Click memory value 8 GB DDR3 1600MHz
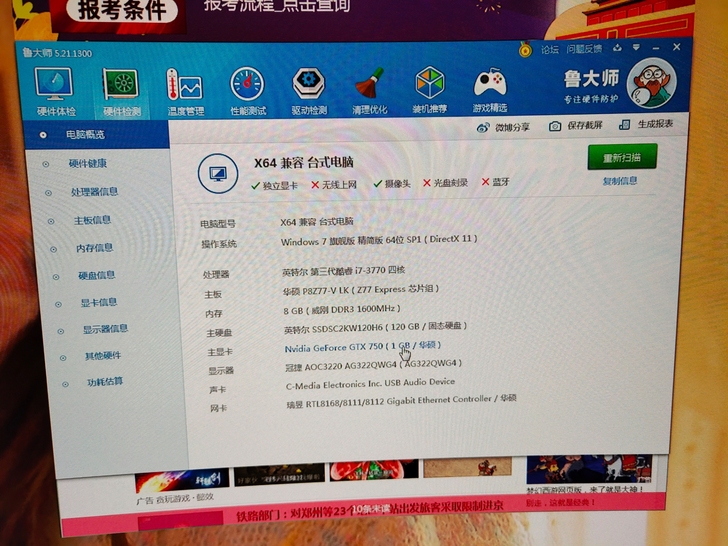This screenshot has height=546, width=728. [342, 309]
